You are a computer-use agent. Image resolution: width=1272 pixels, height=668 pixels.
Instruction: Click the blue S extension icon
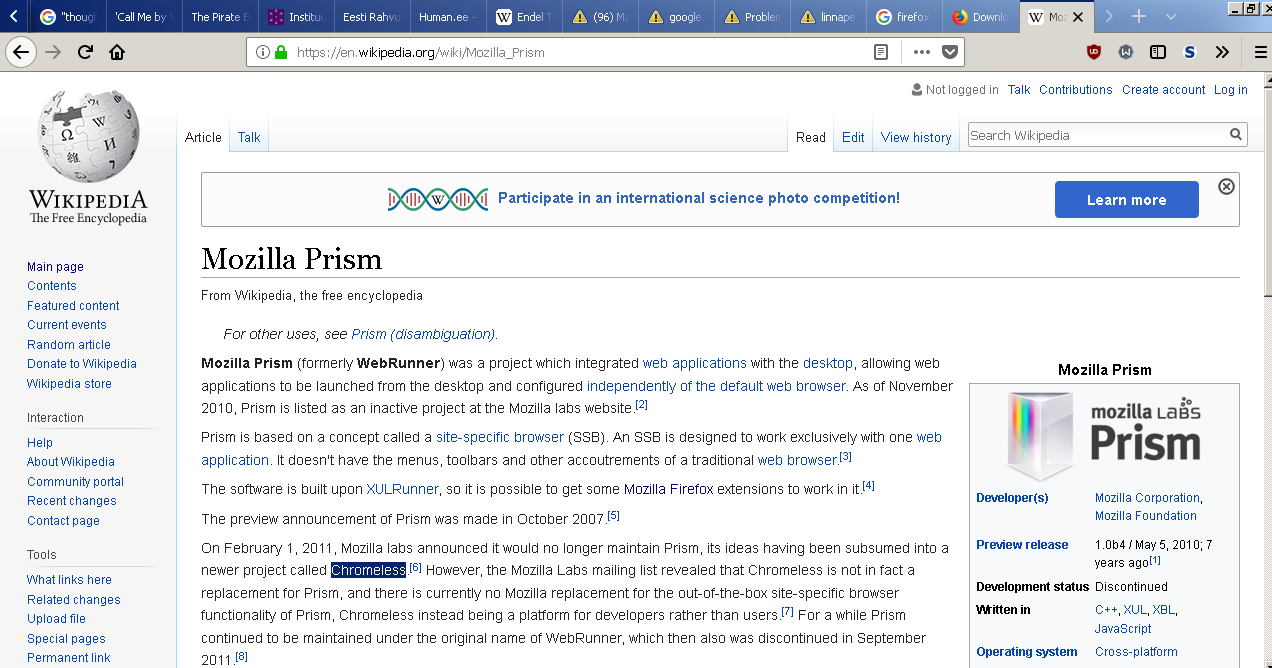[x=1190, y=52]
